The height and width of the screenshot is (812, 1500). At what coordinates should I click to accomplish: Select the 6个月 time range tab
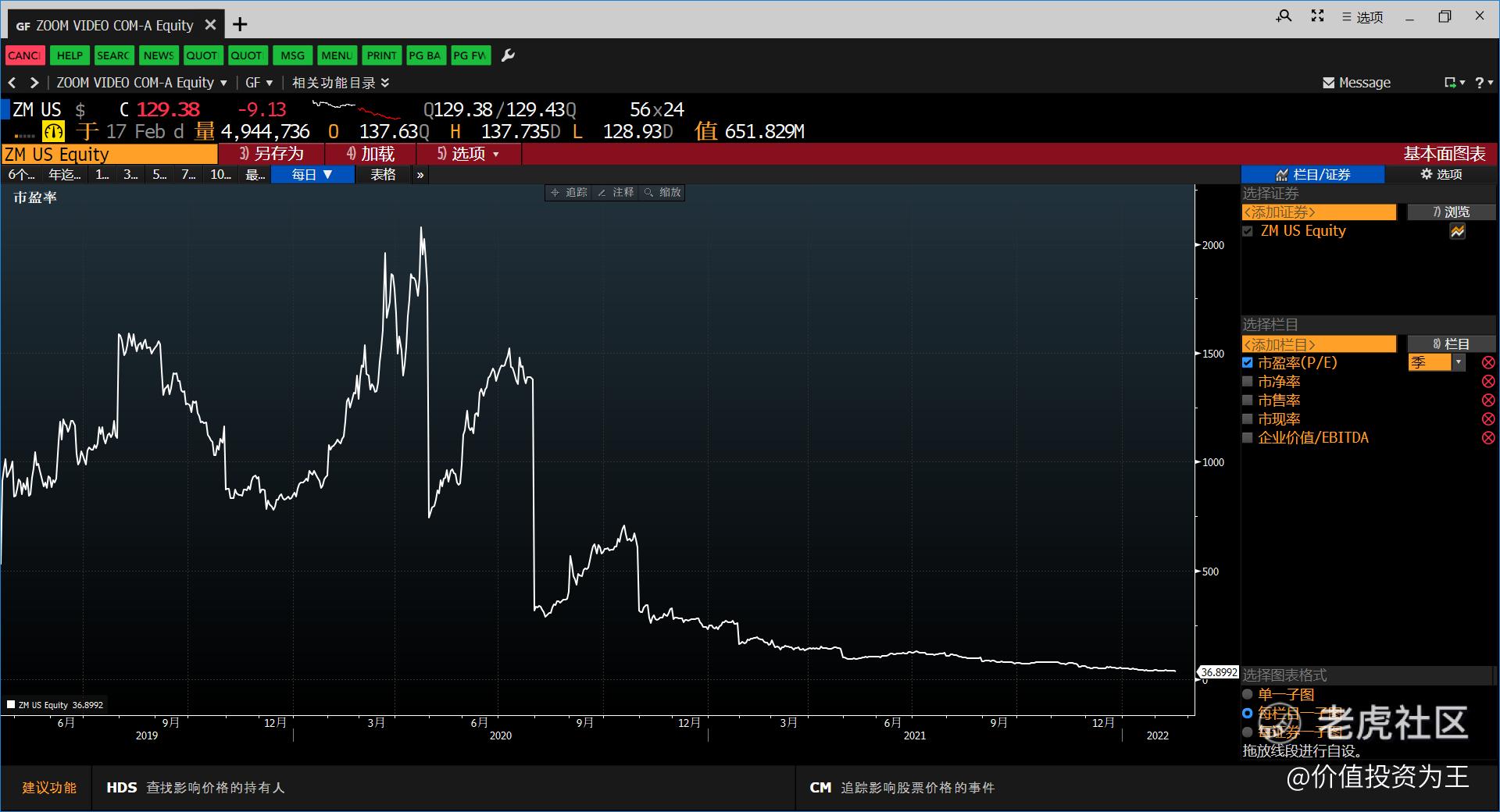coord(21,175)
